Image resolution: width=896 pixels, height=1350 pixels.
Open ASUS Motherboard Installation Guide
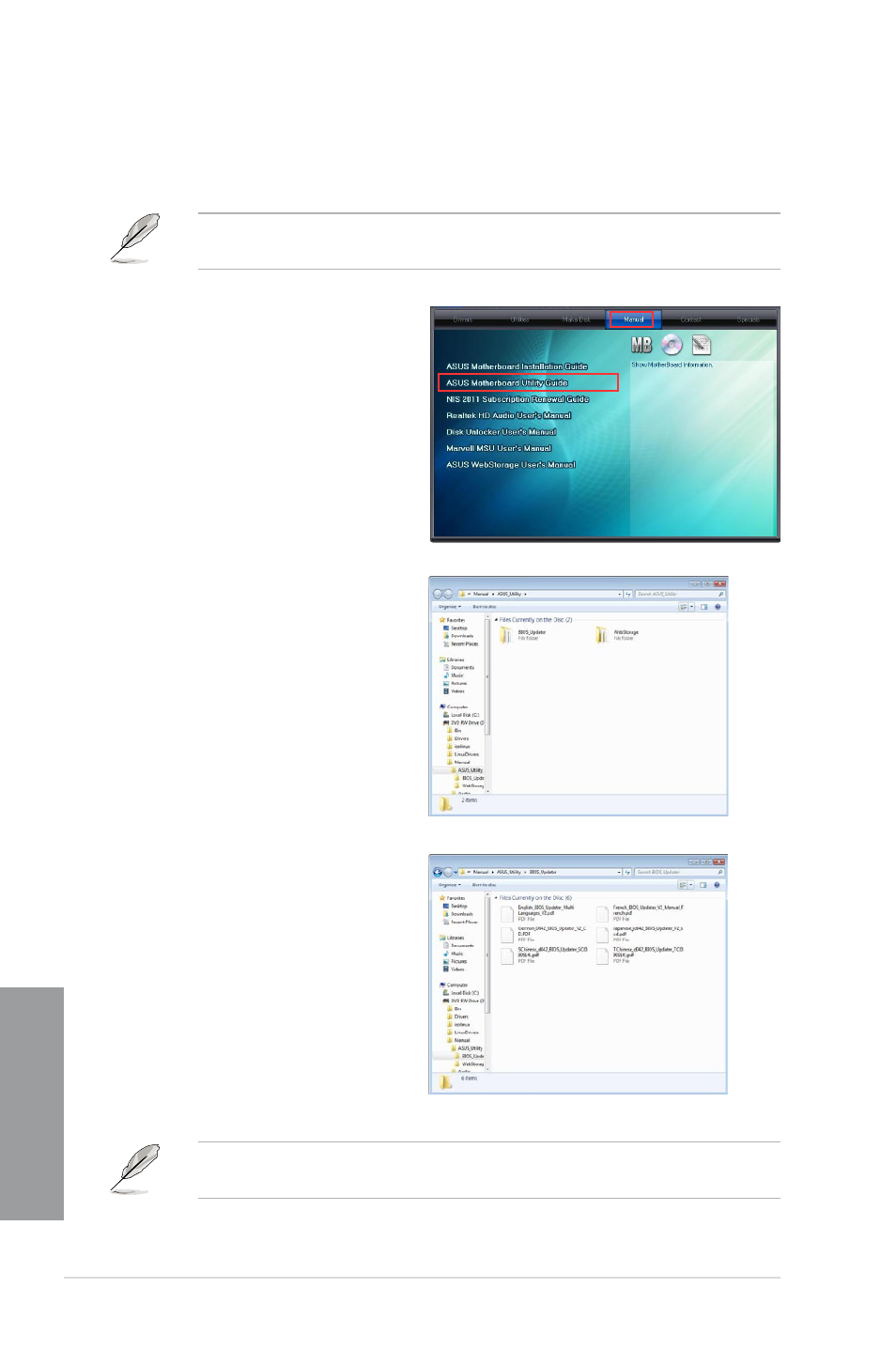pos(517,366)
